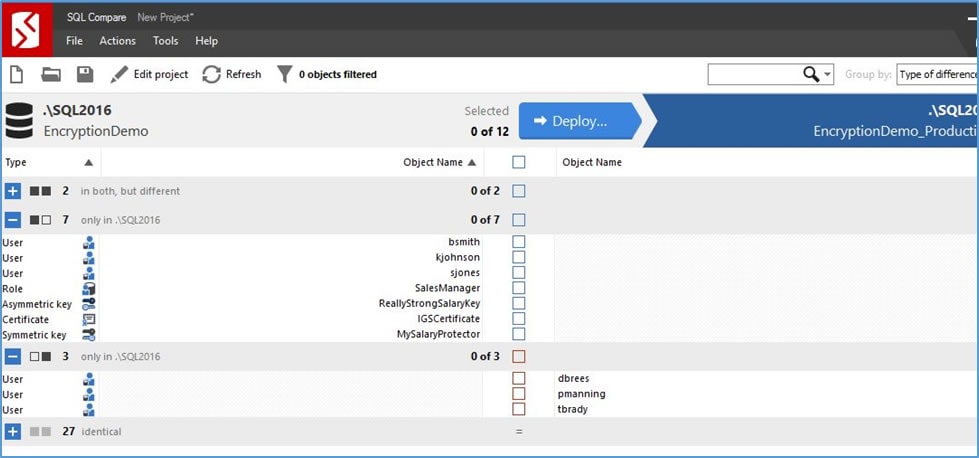This screenshot has height=458, width=979.
Task: Expand the 'in both, but different' group
Action: point(12,191)
